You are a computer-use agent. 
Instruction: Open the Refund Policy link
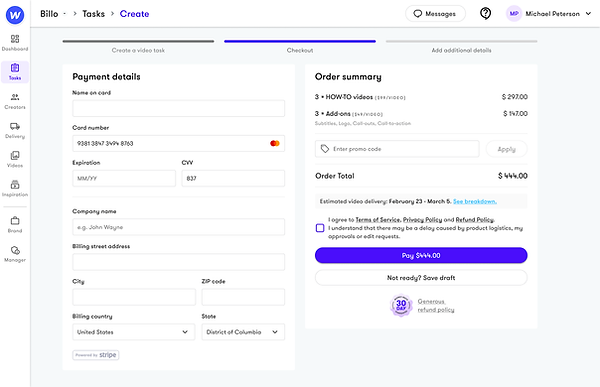tap(475, 220)
